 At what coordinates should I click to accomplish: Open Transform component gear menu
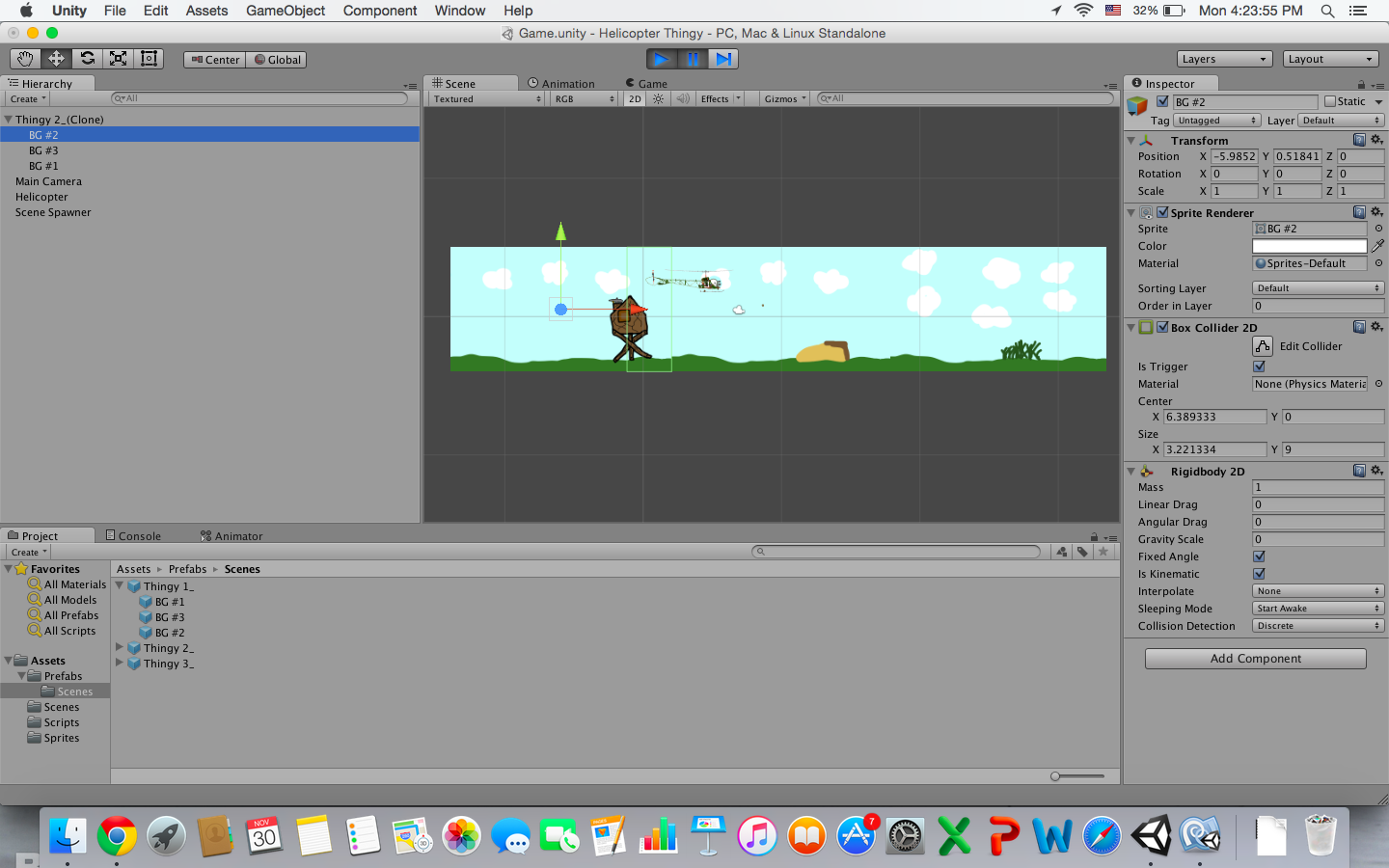(x=1376, y=140)
